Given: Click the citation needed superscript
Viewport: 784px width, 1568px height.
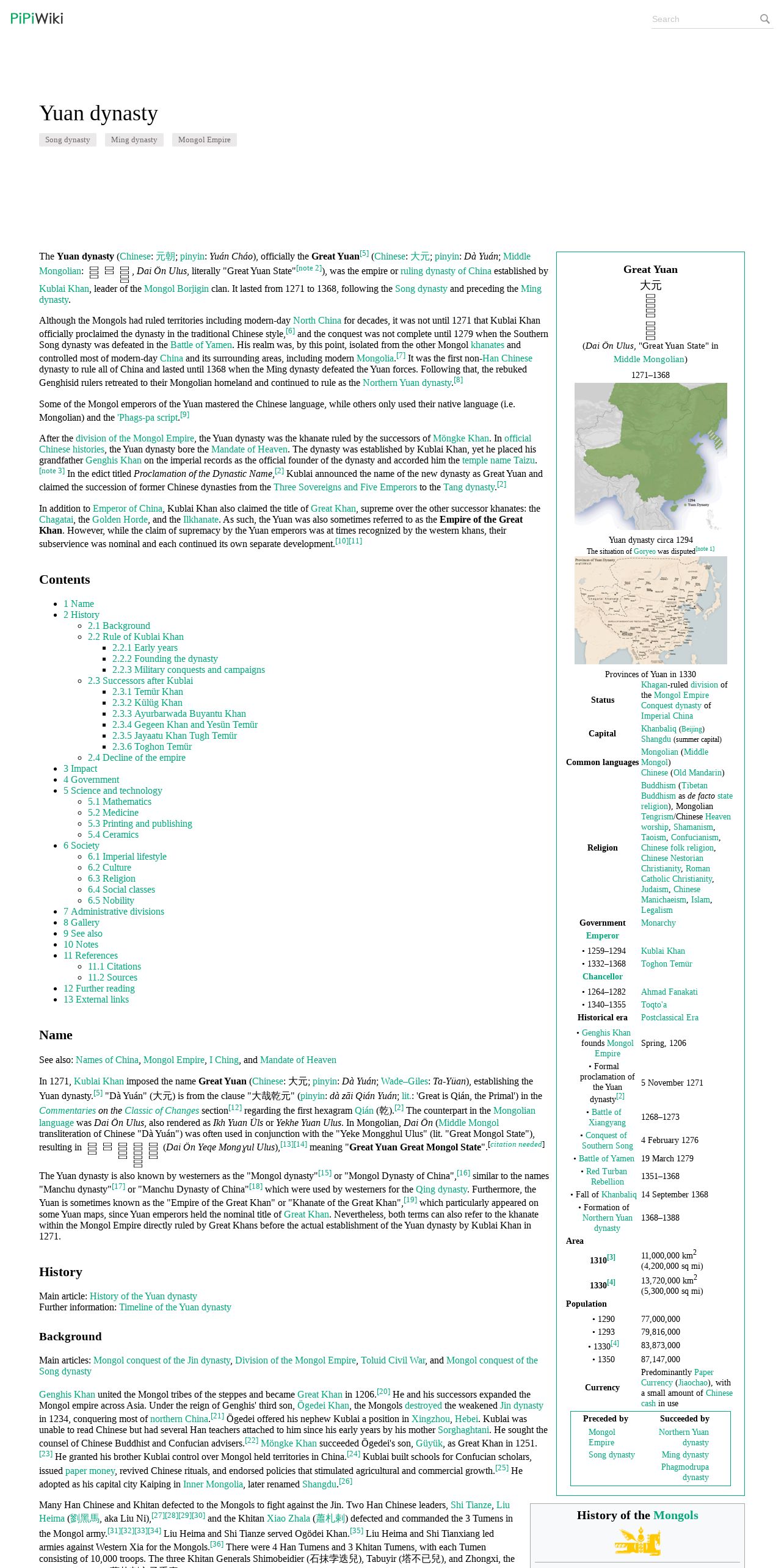Looking at the screenshot, I should 517,1144.
